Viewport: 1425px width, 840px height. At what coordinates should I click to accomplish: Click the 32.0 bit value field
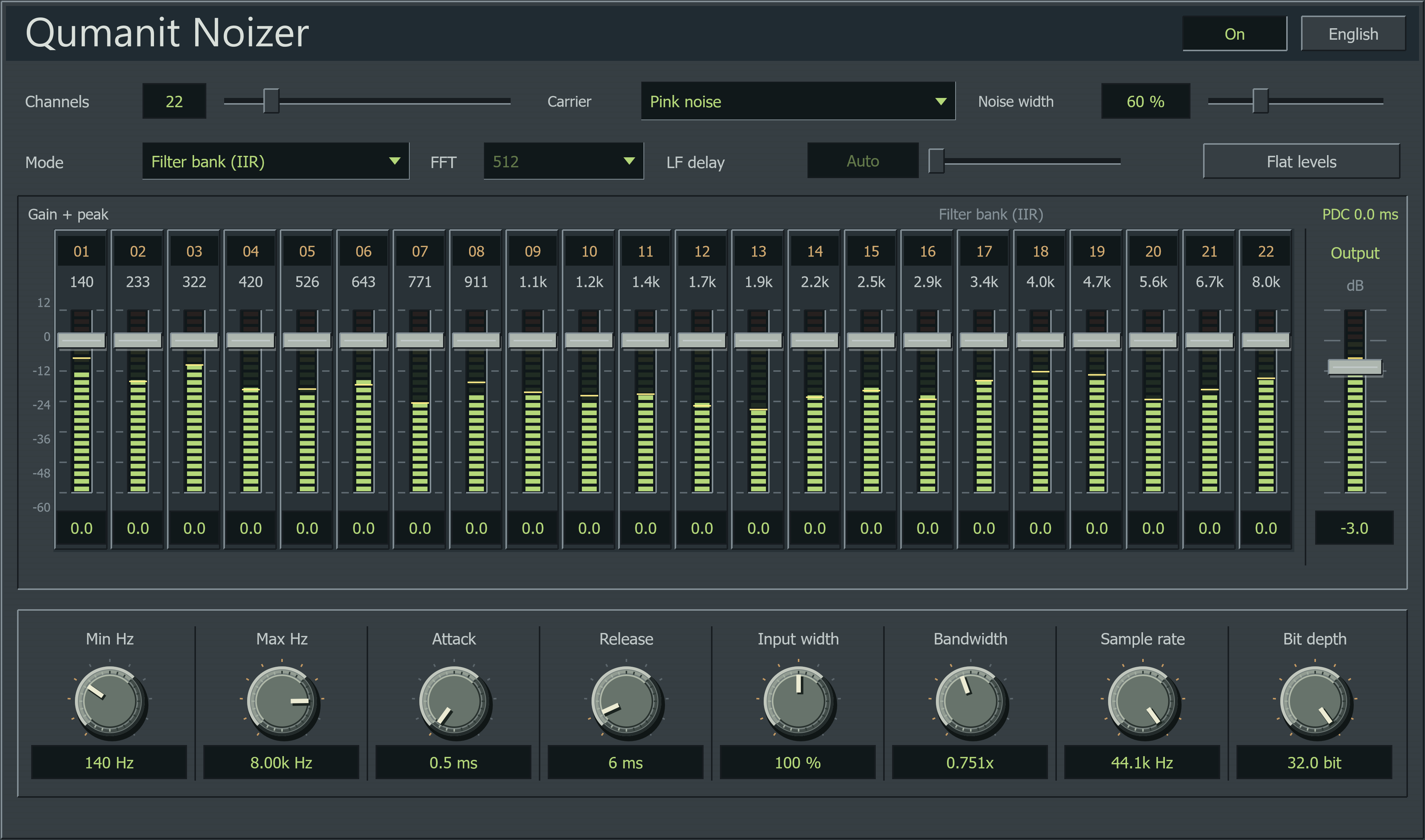(x=1314, y=762)
